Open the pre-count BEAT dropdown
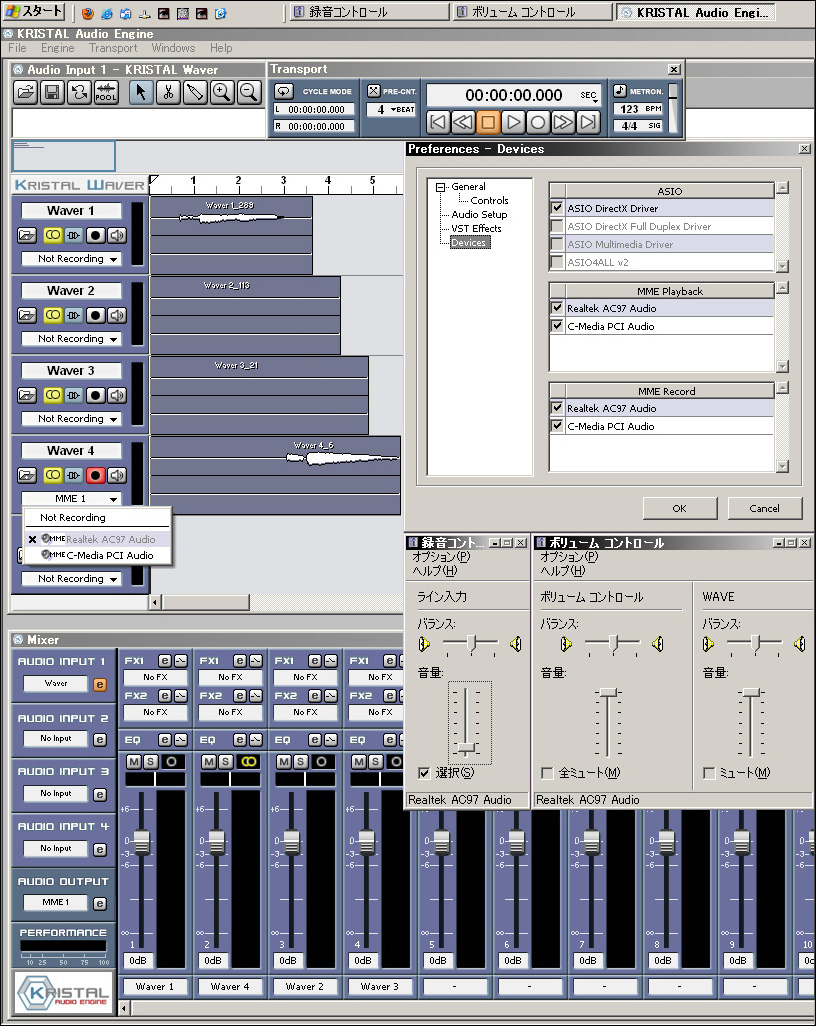The height and width of the screenshot is (1026, 816). click(x=394, y=110)
